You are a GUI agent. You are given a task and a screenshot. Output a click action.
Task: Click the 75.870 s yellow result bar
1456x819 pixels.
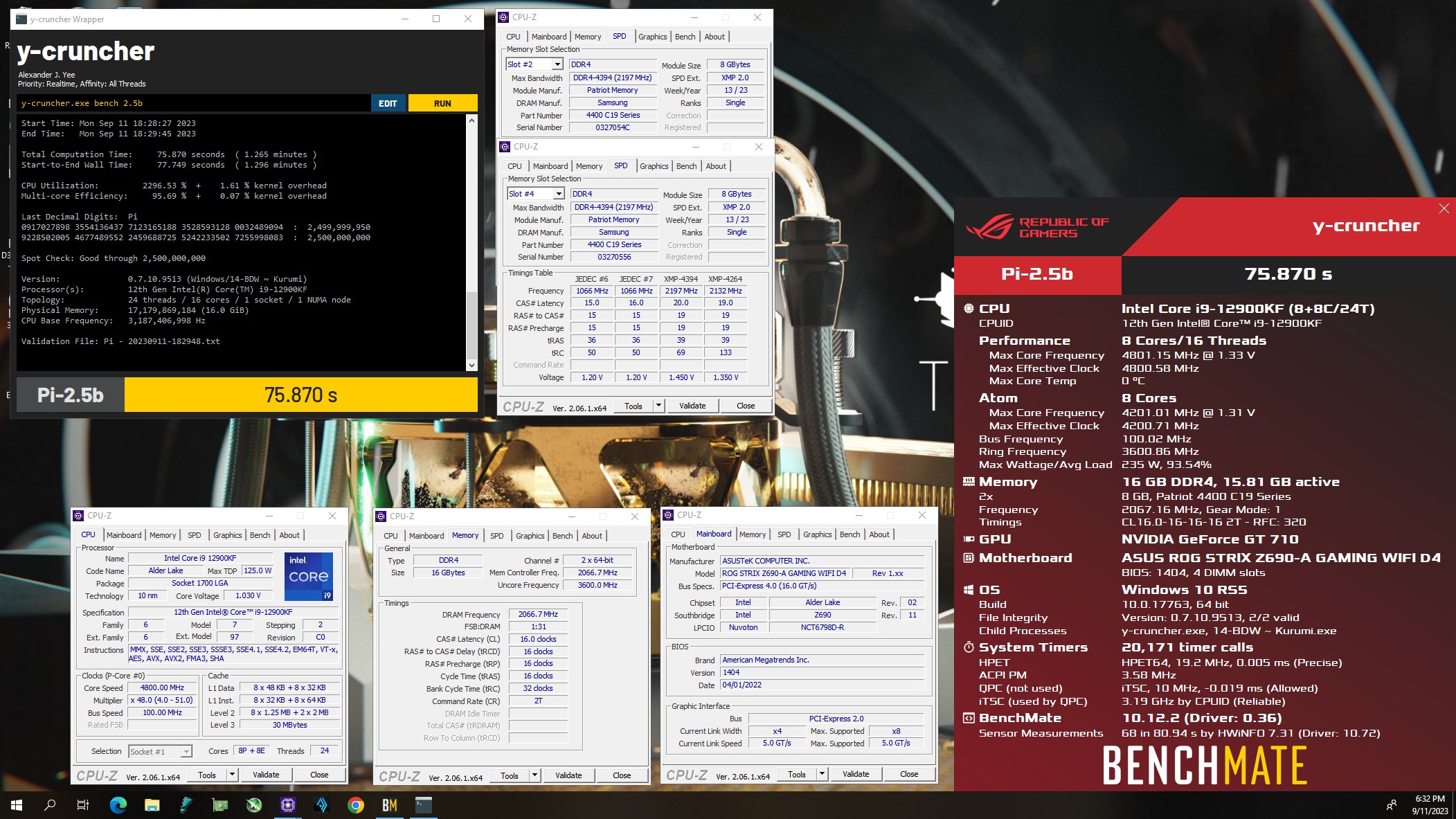coord(300,395)
